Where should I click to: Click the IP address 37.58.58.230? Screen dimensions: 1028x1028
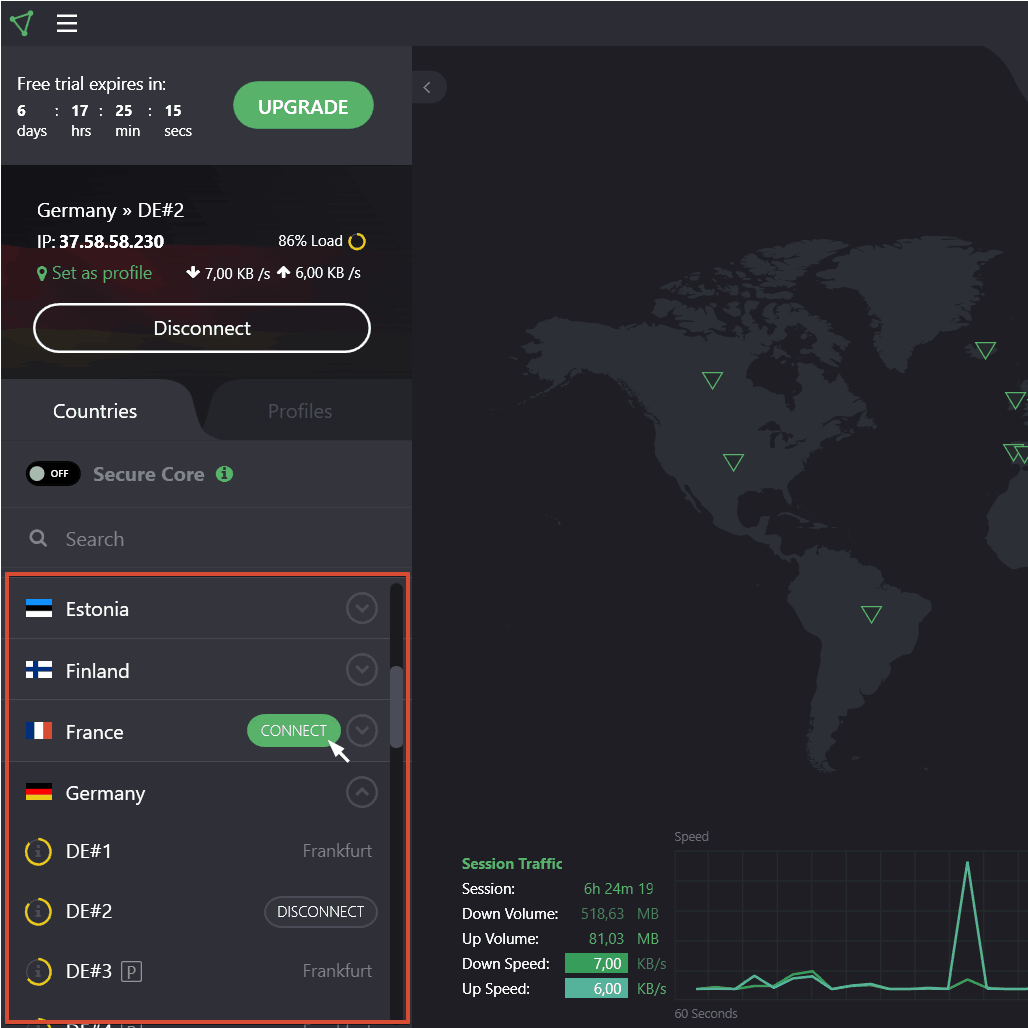111,241
